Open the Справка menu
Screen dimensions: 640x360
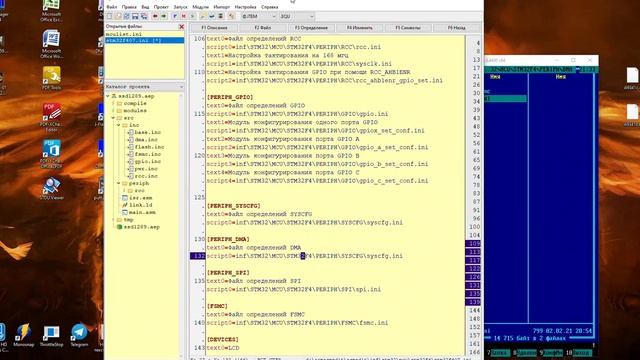click(269, 7)
